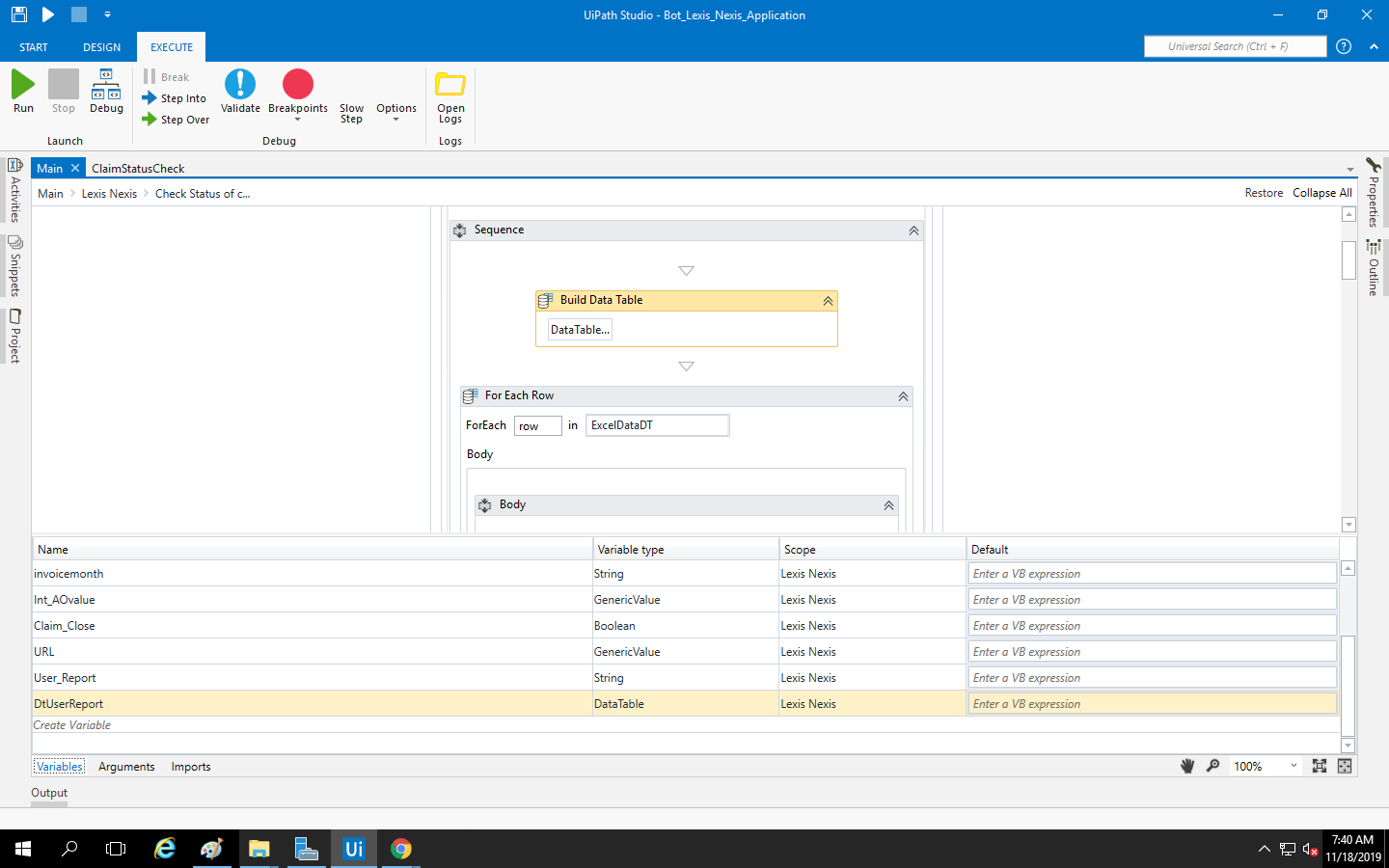Click the Run workflow icon
This screenshot has height=868, width=1389.
click(x=23, y=85)
